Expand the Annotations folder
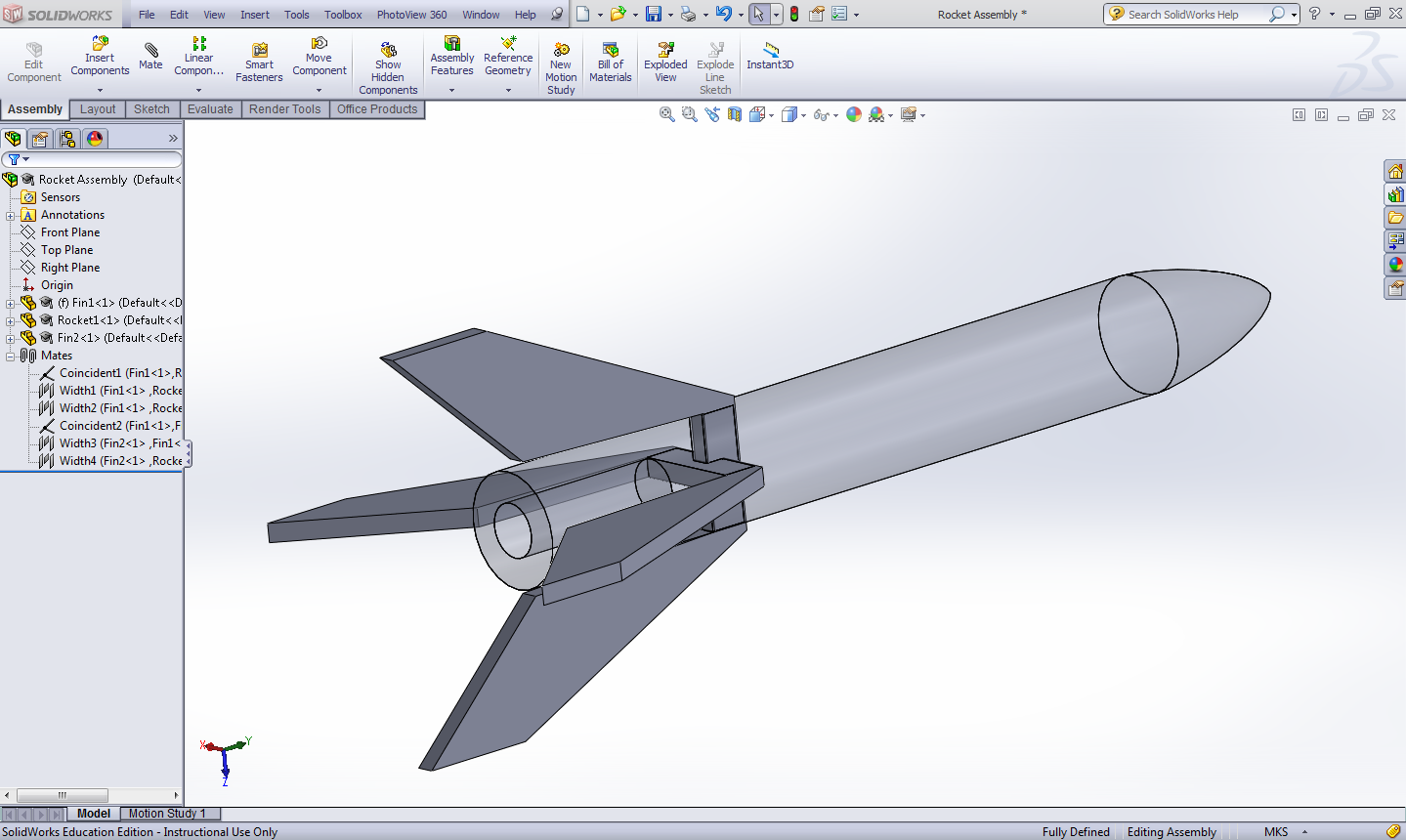The image size is (1406, 840). point(11,216)
